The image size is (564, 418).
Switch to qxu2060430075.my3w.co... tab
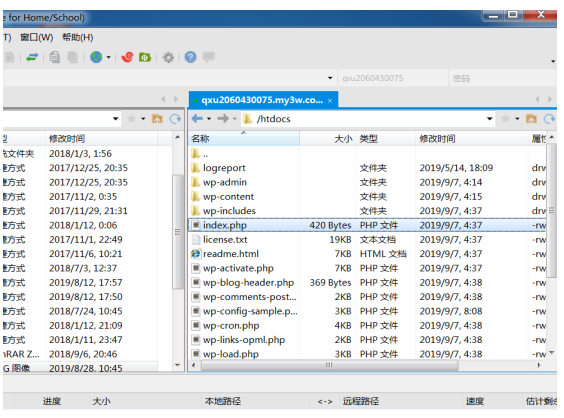pos(262,100)
